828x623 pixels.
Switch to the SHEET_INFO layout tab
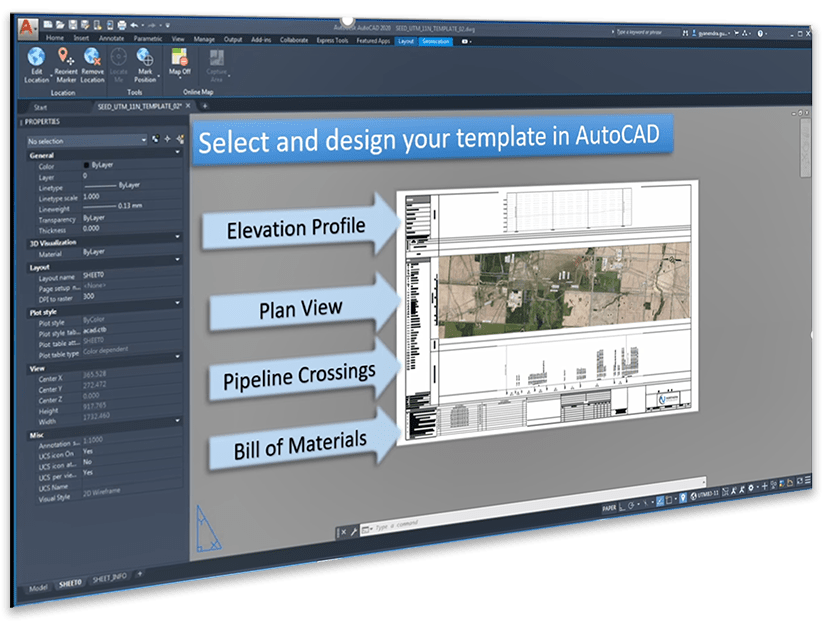[109, 578]
